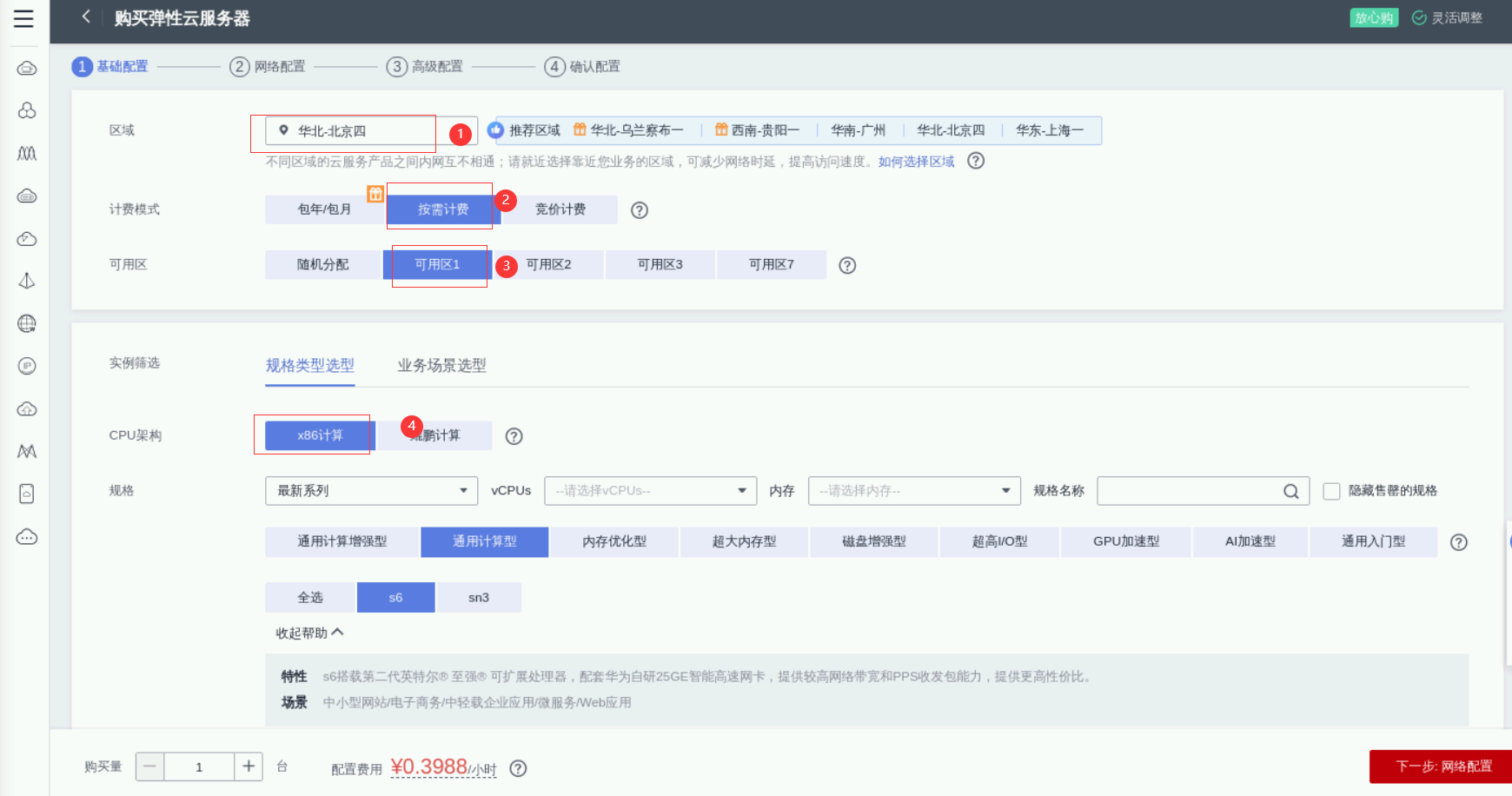Click the 购买量 quantity input field
Image resolution: width=1512 pixels, height=796 pixels.
coord(199,766)
